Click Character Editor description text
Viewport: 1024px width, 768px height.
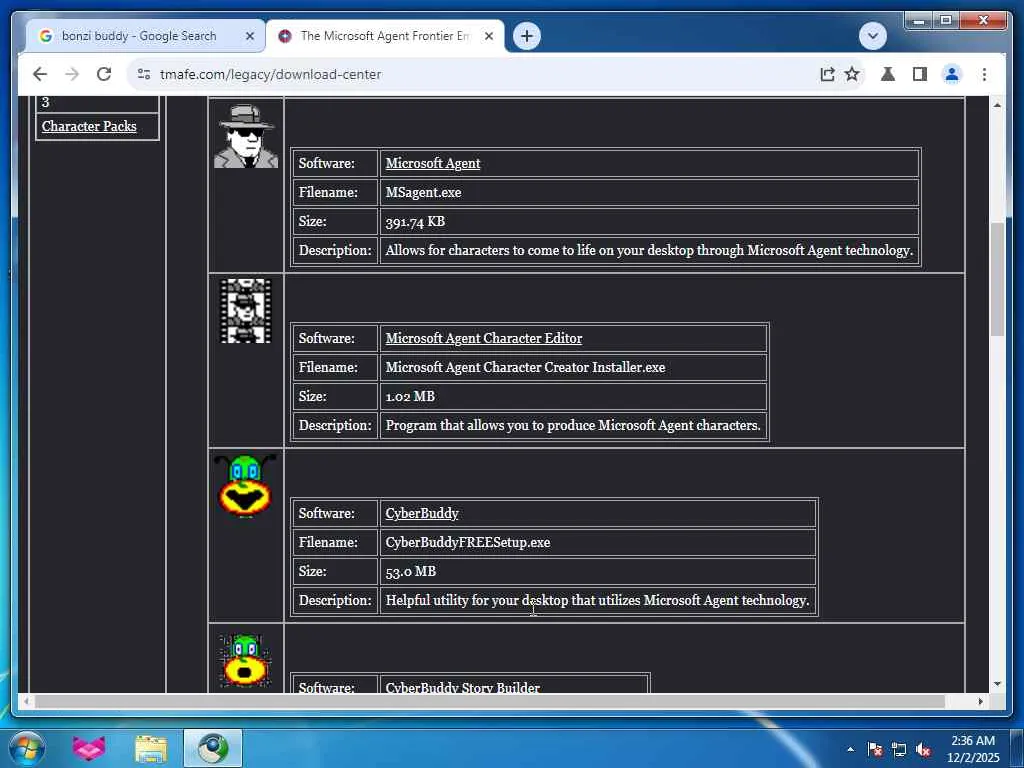point(573,425)
